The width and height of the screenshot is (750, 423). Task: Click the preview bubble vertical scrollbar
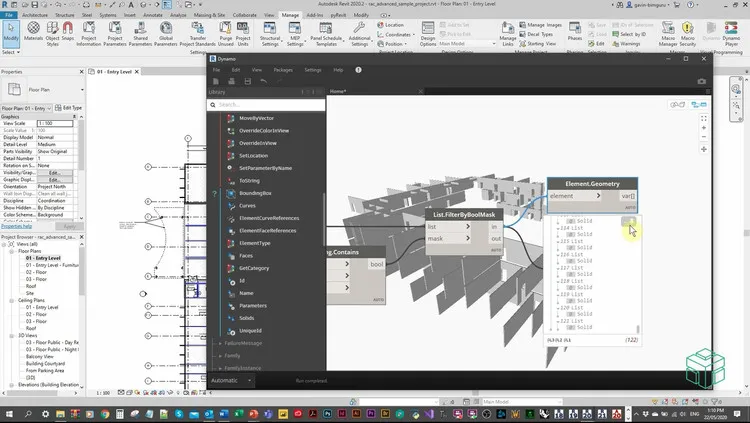(x=637, y=329)
